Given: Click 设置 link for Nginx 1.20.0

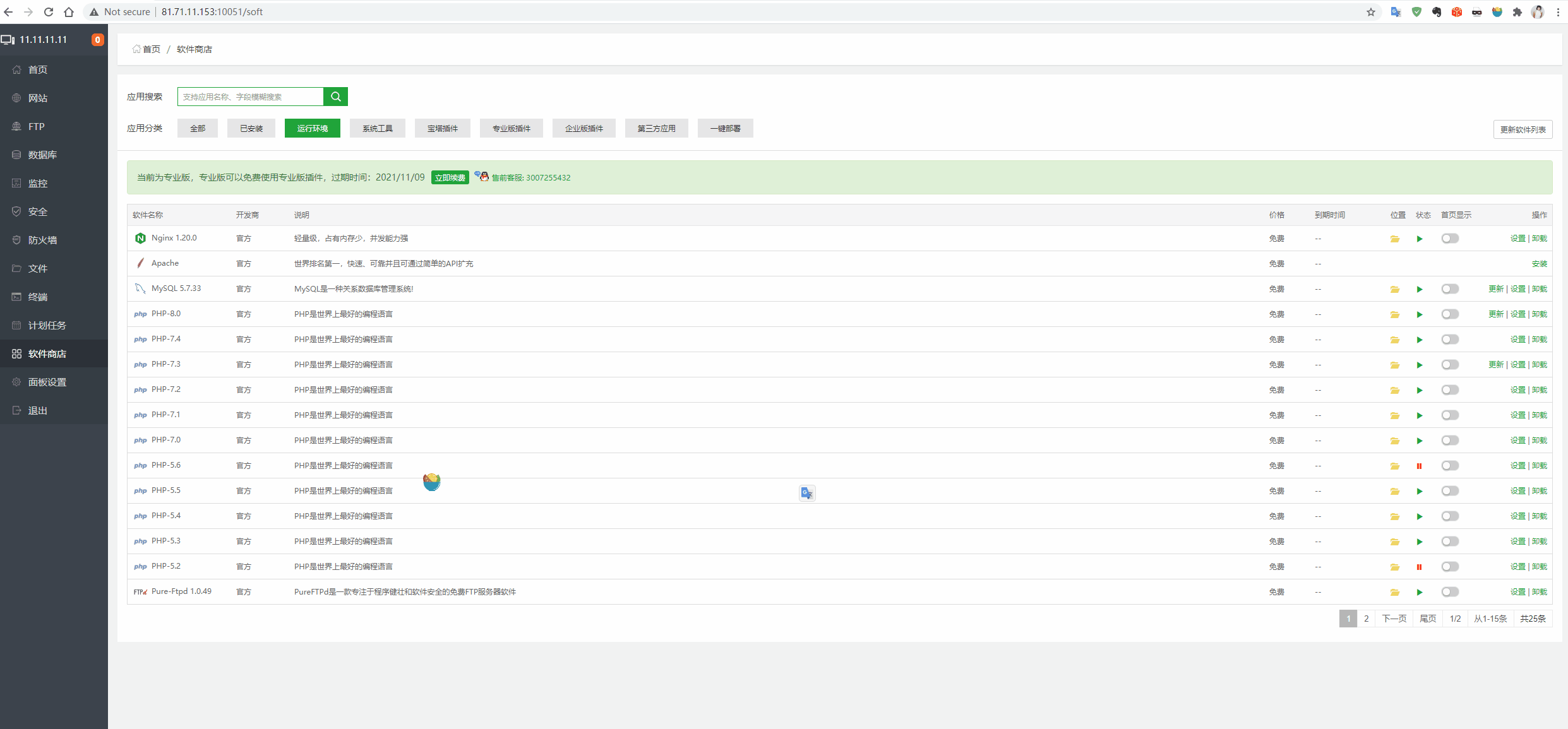Looking at the screenshot, I should click(x=1518, y=239).
